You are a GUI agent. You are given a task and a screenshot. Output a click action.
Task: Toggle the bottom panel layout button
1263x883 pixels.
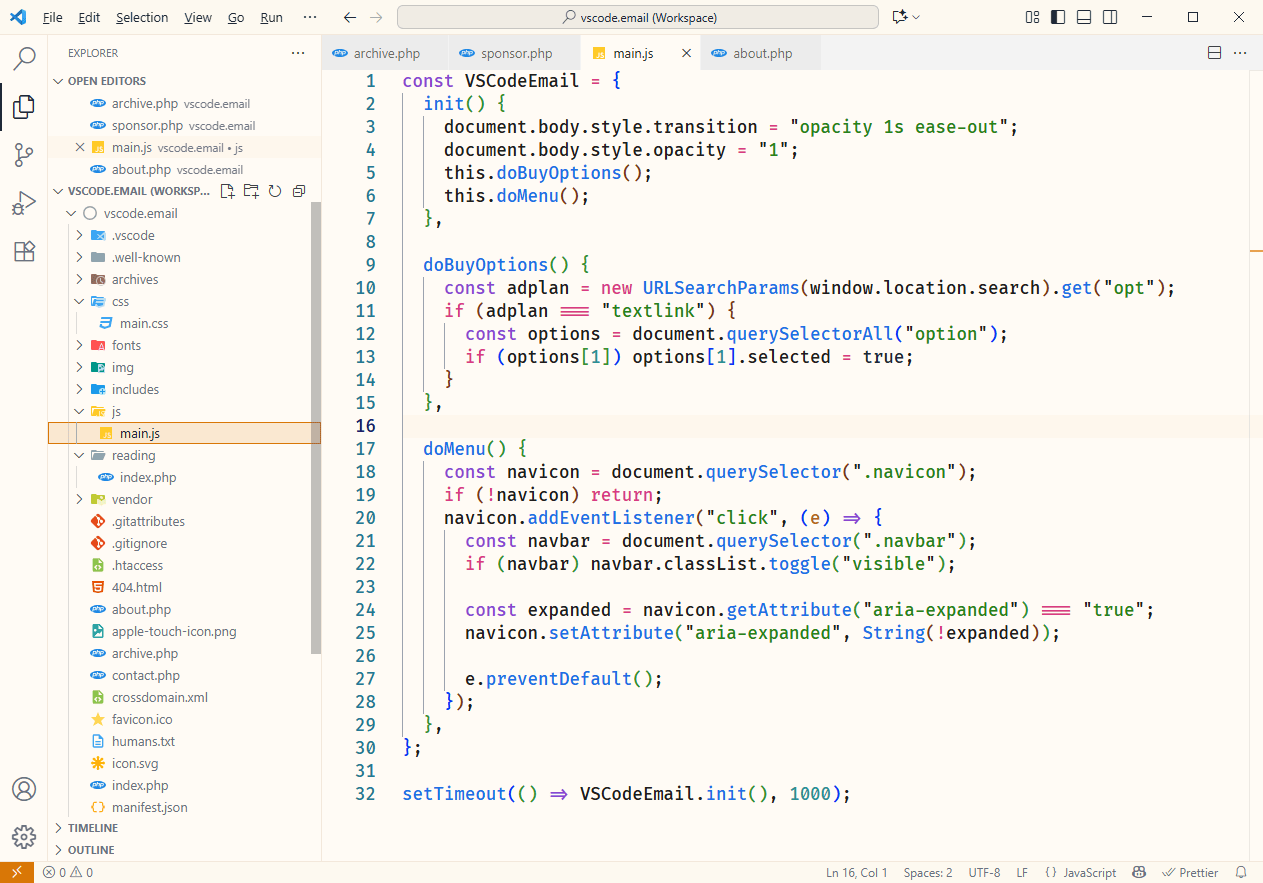pos(1085,17)
